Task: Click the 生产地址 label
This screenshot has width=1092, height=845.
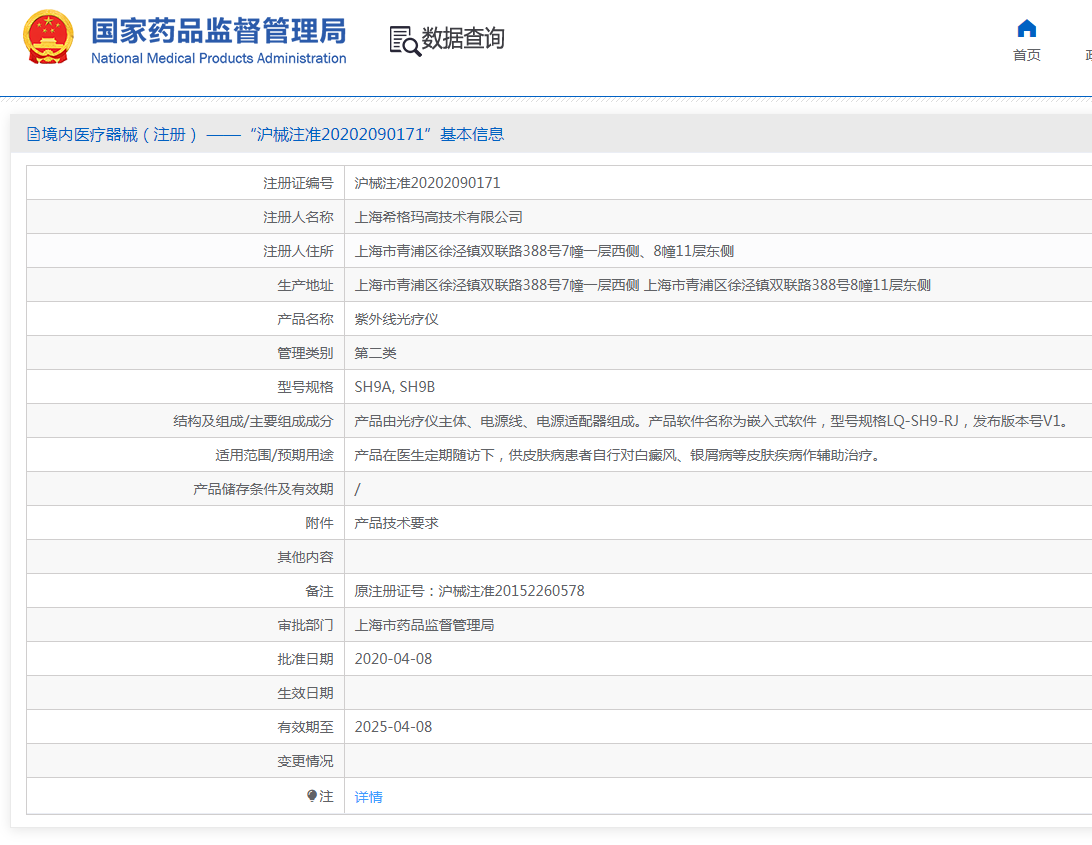Action: (x=305, y=286)
